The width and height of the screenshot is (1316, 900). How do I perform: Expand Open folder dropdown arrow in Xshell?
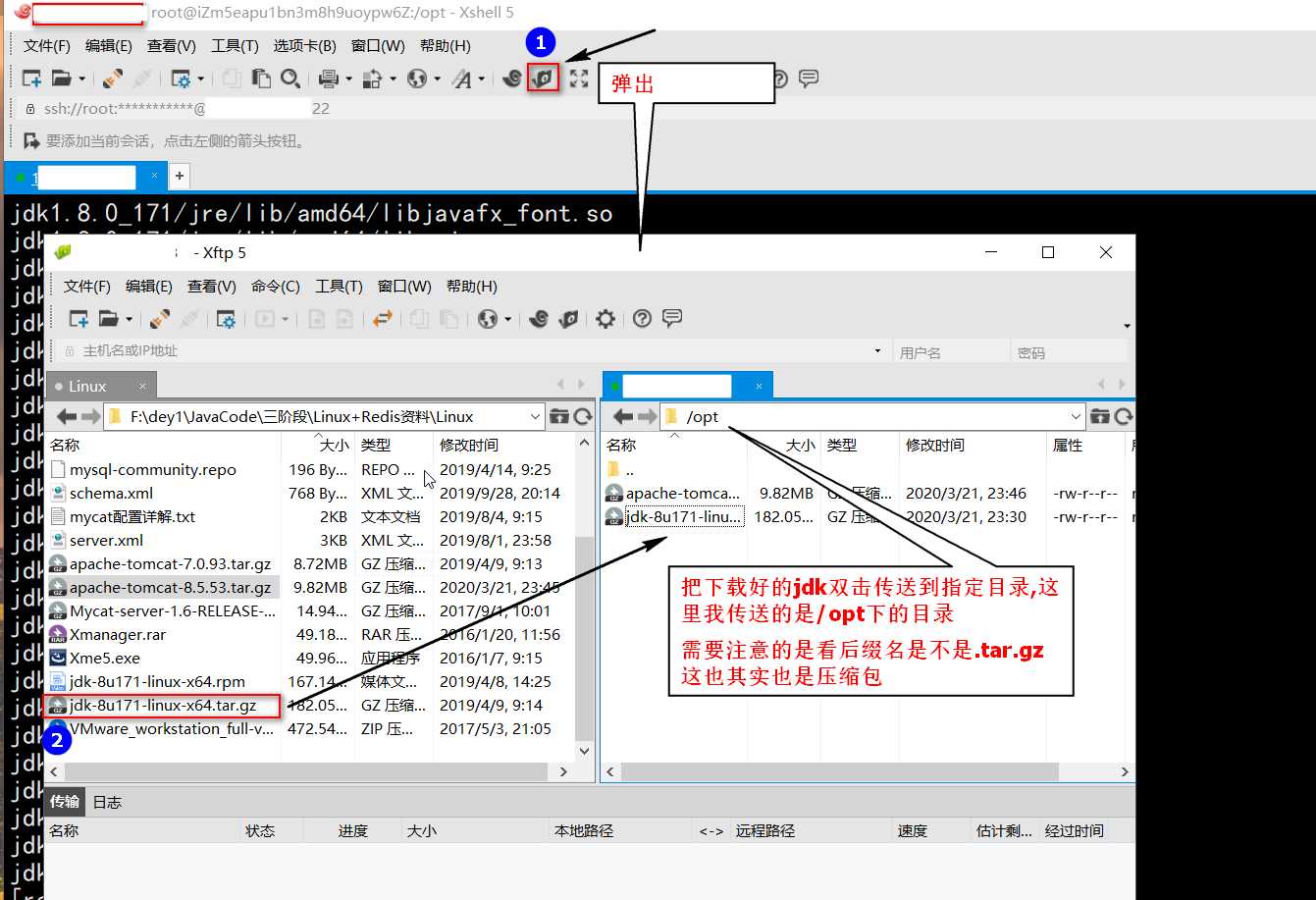tap(81, 79)
